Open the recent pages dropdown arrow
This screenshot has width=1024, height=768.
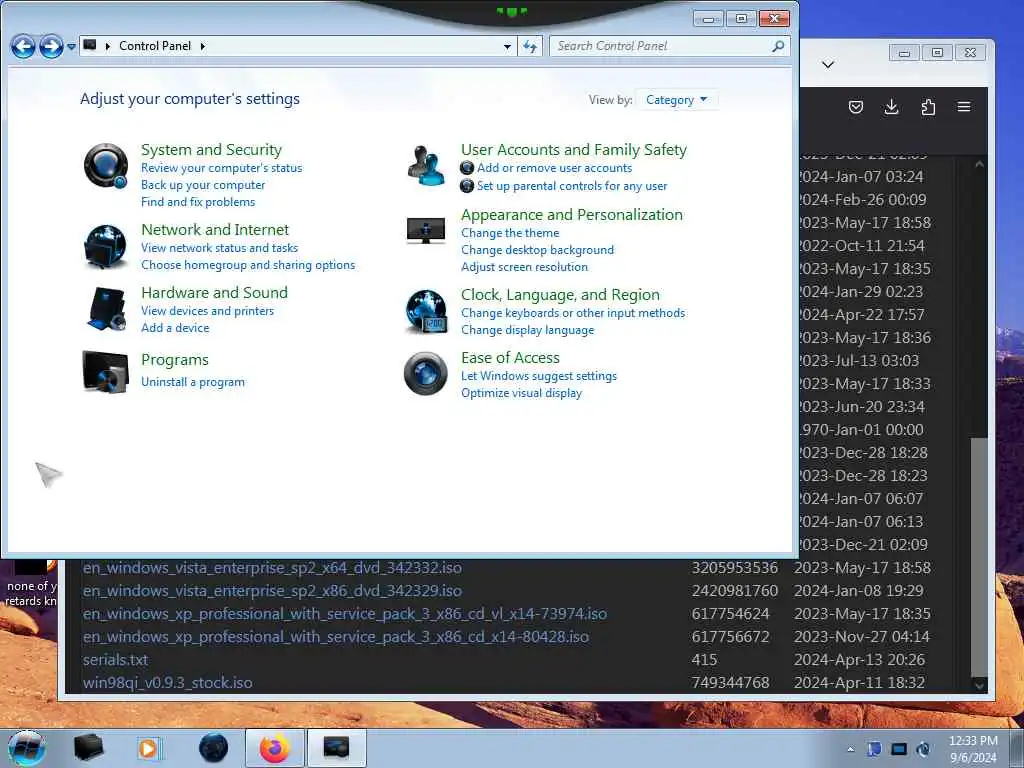point(71,47)
